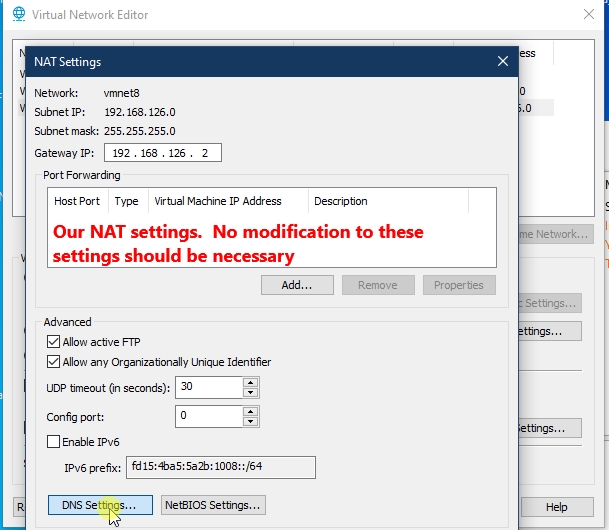Viewport: 609px width, 530px height.
Task: Toggle Allow active FTP checkbox
Action: tap(53, 342)
